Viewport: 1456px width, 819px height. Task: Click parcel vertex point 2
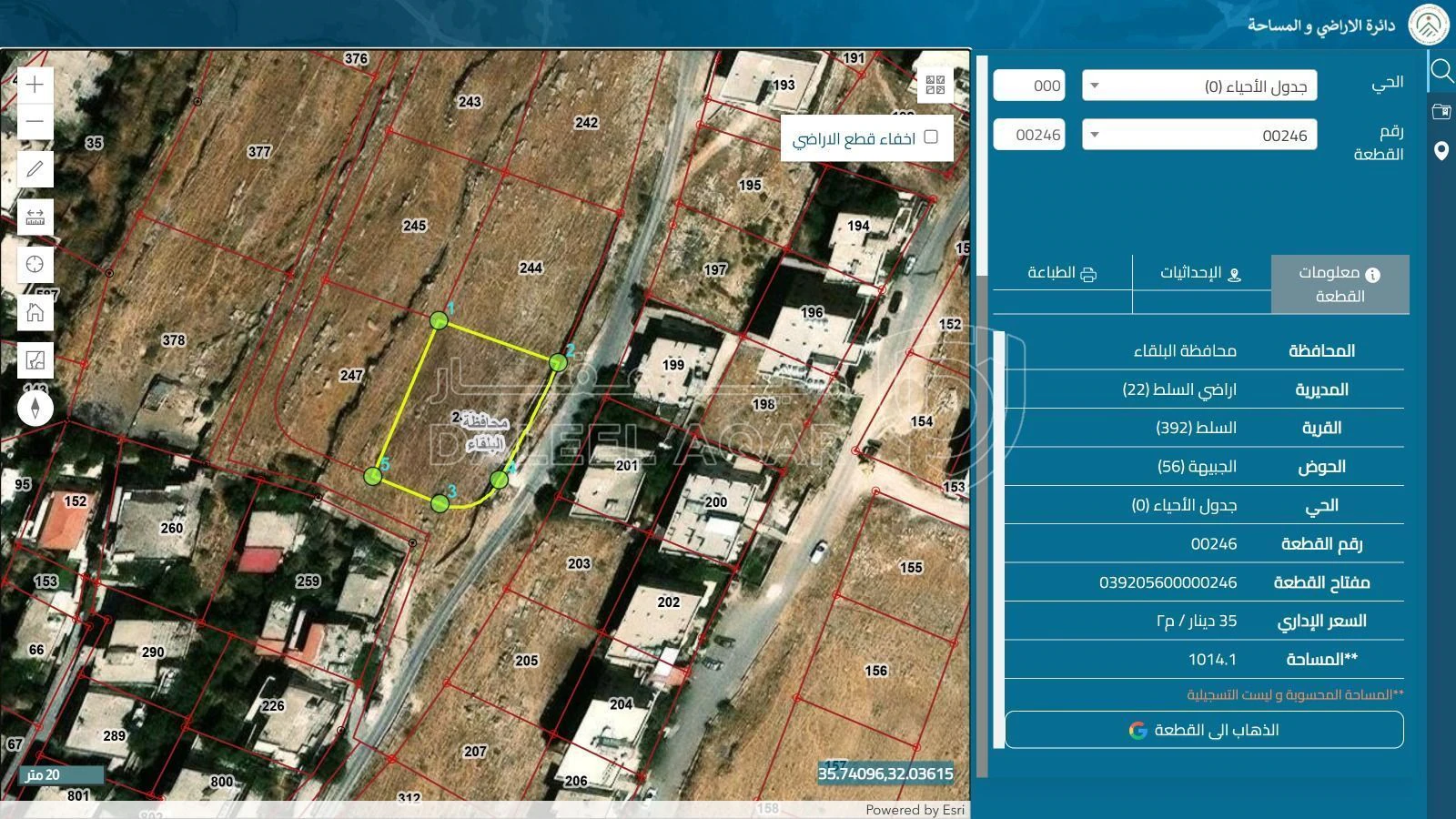pos(558,363)
